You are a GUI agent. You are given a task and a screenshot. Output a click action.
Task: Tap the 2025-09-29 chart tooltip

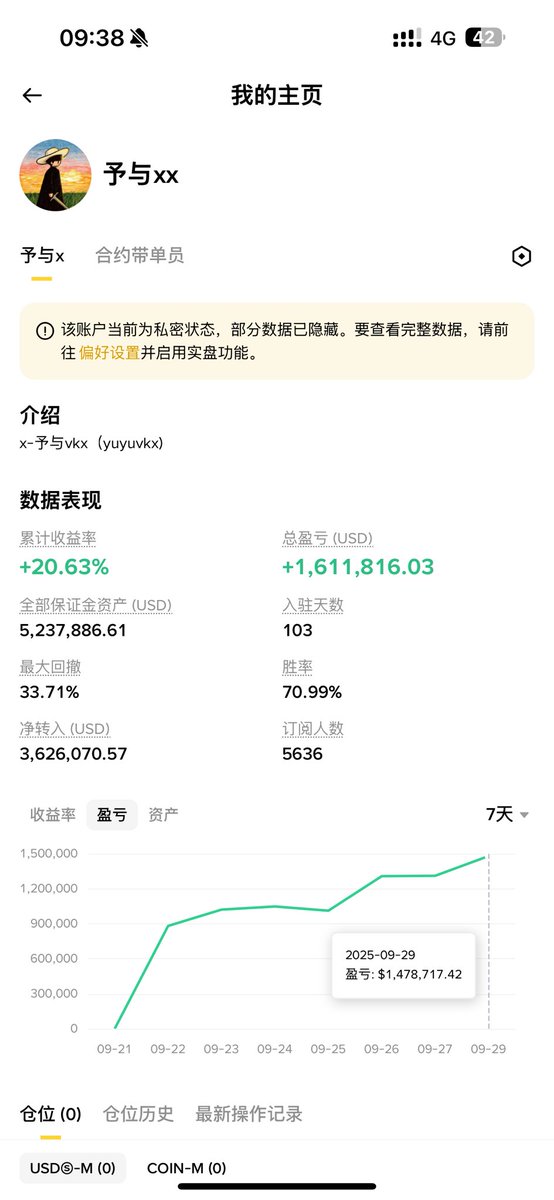pyautogui.click(x=403, y=964)
